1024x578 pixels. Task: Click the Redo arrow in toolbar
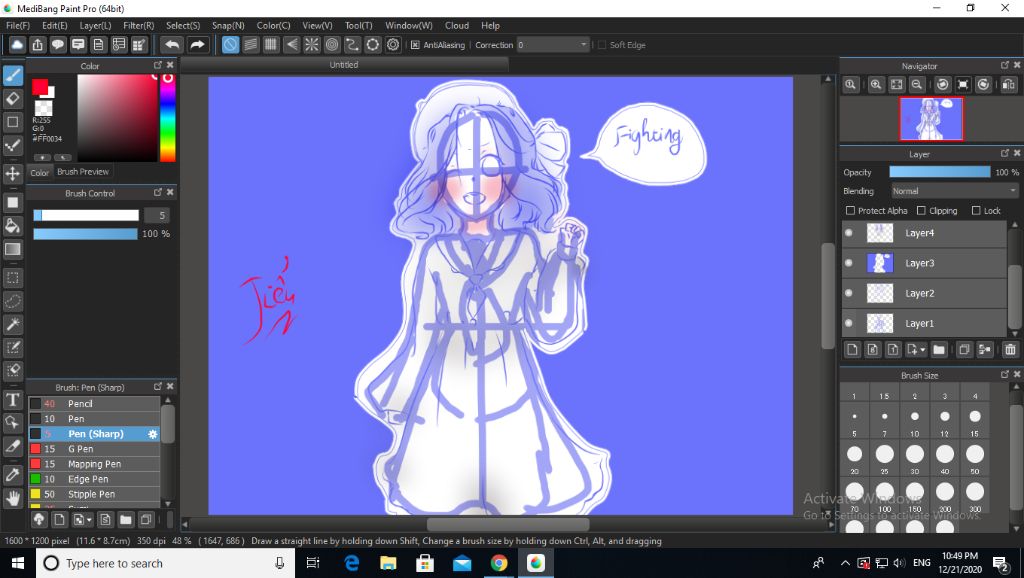tap(197, 44)
